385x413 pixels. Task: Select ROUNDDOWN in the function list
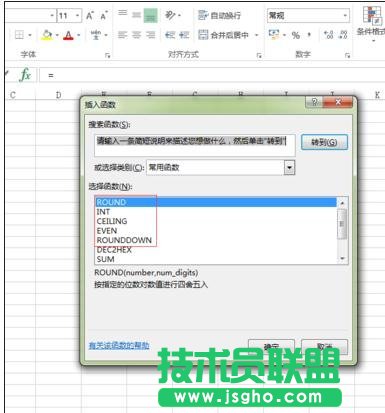[216, 240]
